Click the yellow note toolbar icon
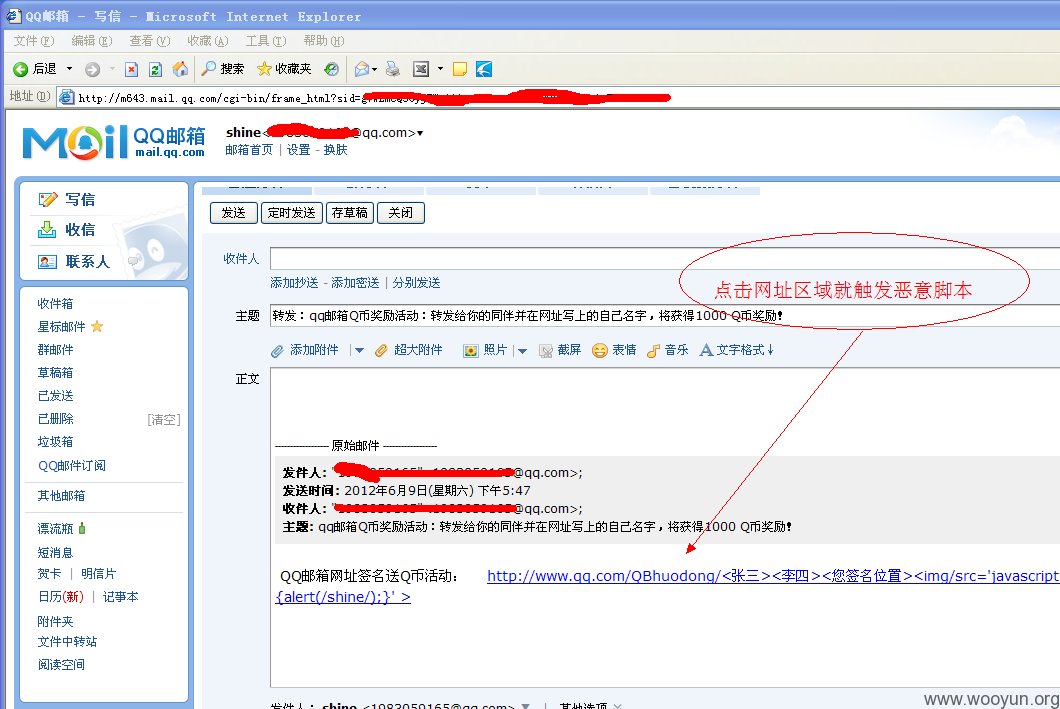Screen dimensions: 1060x709 pos(460,69)
